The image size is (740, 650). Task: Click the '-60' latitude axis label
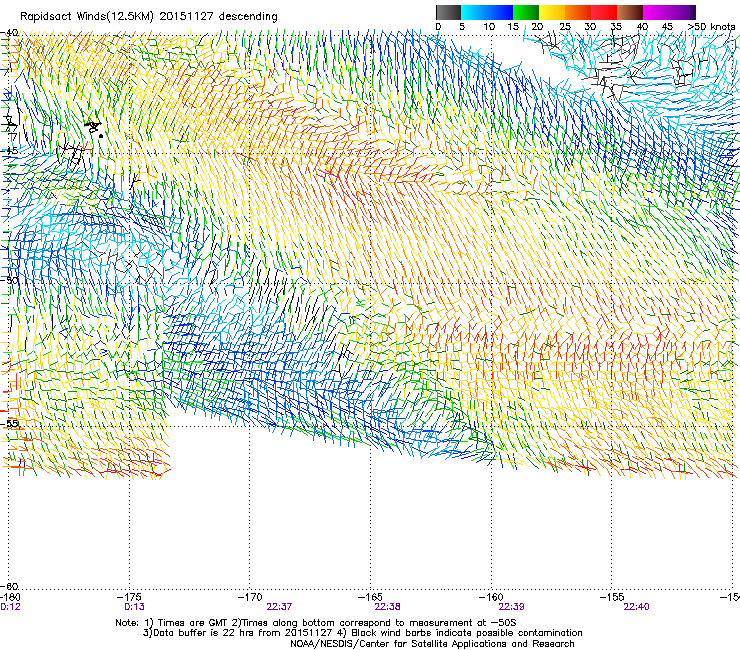point(10,586)
